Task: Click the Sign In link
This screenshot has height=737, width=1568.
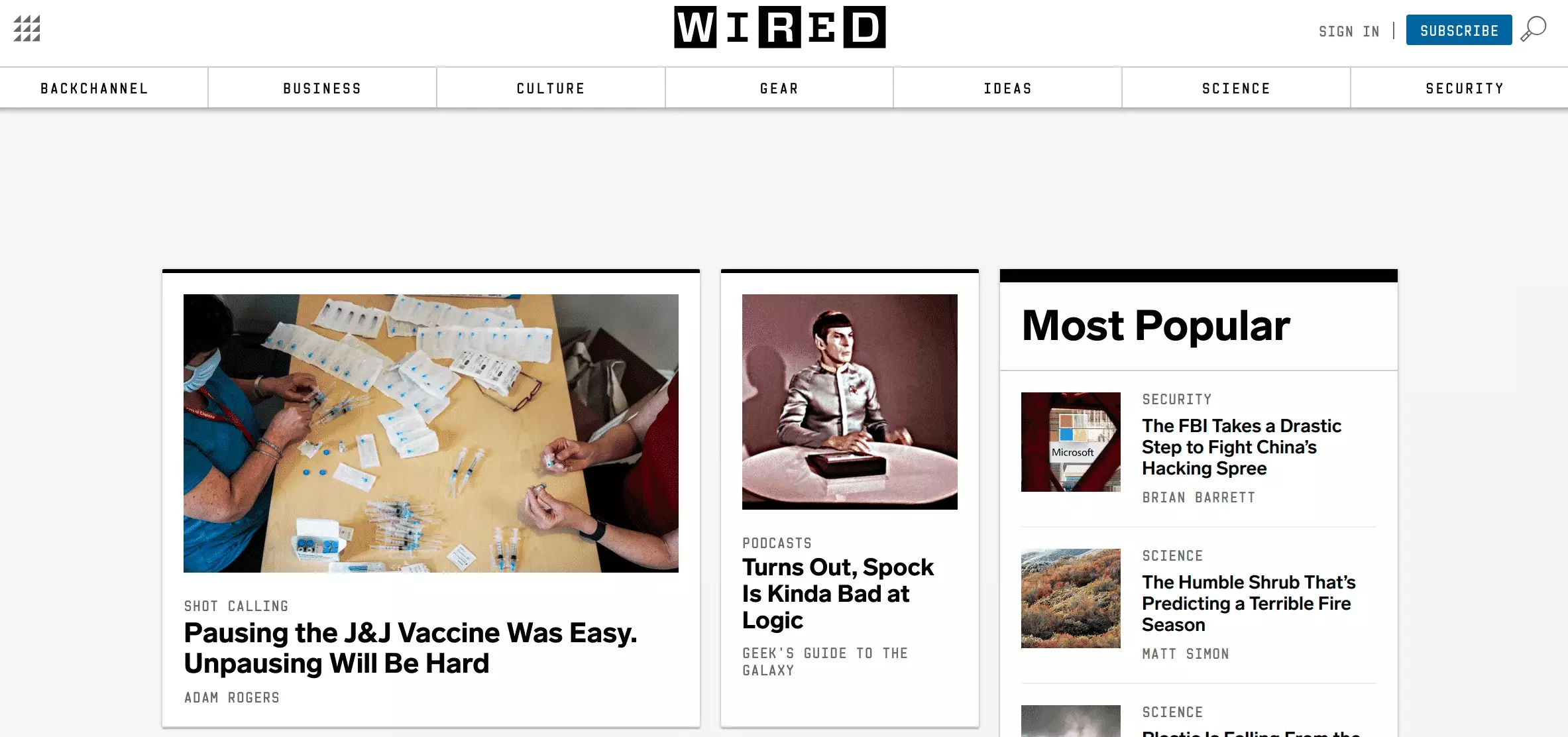Action: (x=1349, y=31)
